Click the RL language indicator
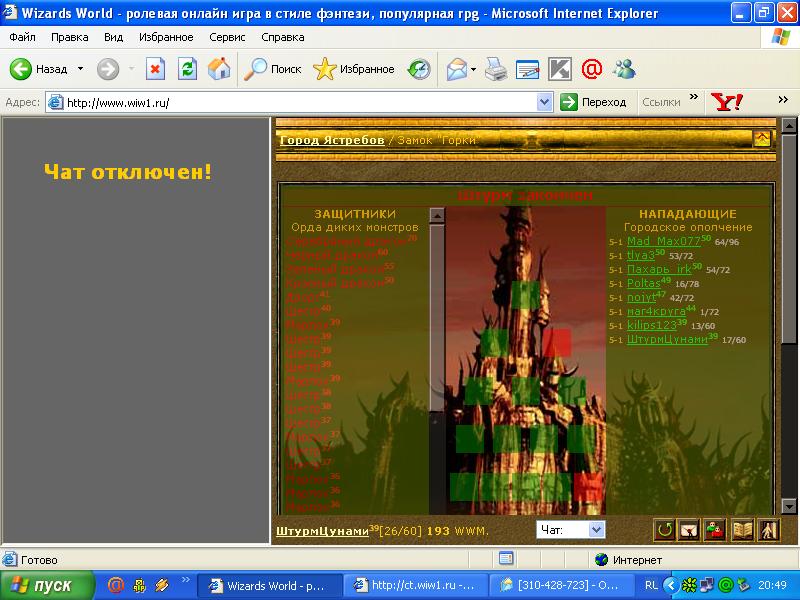This screenshot has width=800, height=600. (x=652, y=585)
